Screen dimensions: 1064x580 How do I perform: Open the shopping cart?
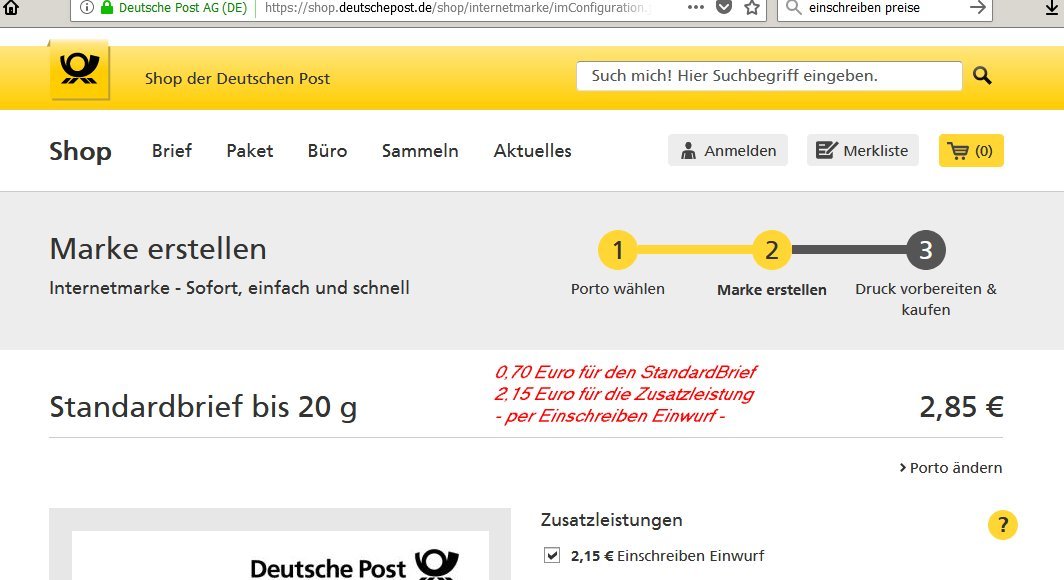[x=970, y=151]
